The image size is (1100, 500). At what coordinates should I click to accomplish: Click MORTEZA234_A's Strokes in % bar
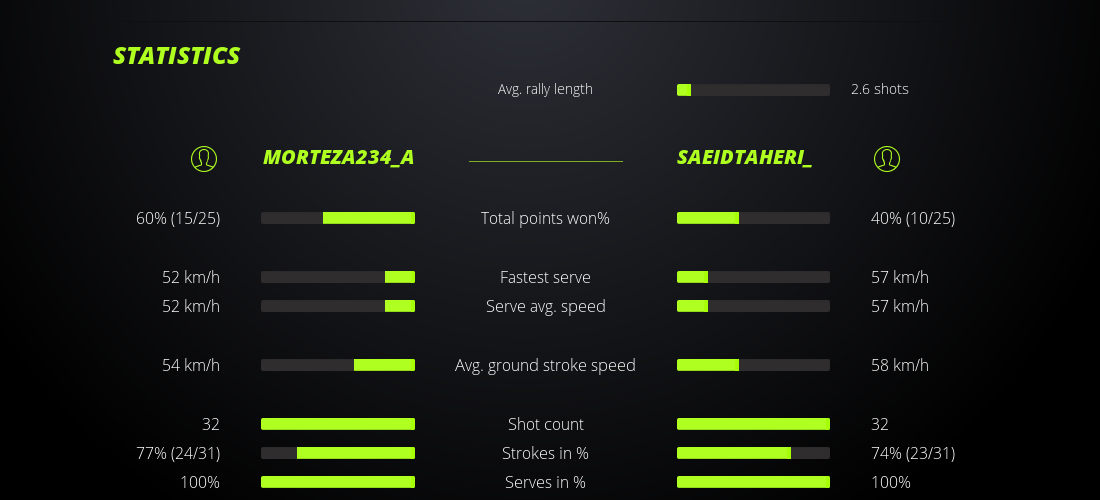[x=338, y=453]
